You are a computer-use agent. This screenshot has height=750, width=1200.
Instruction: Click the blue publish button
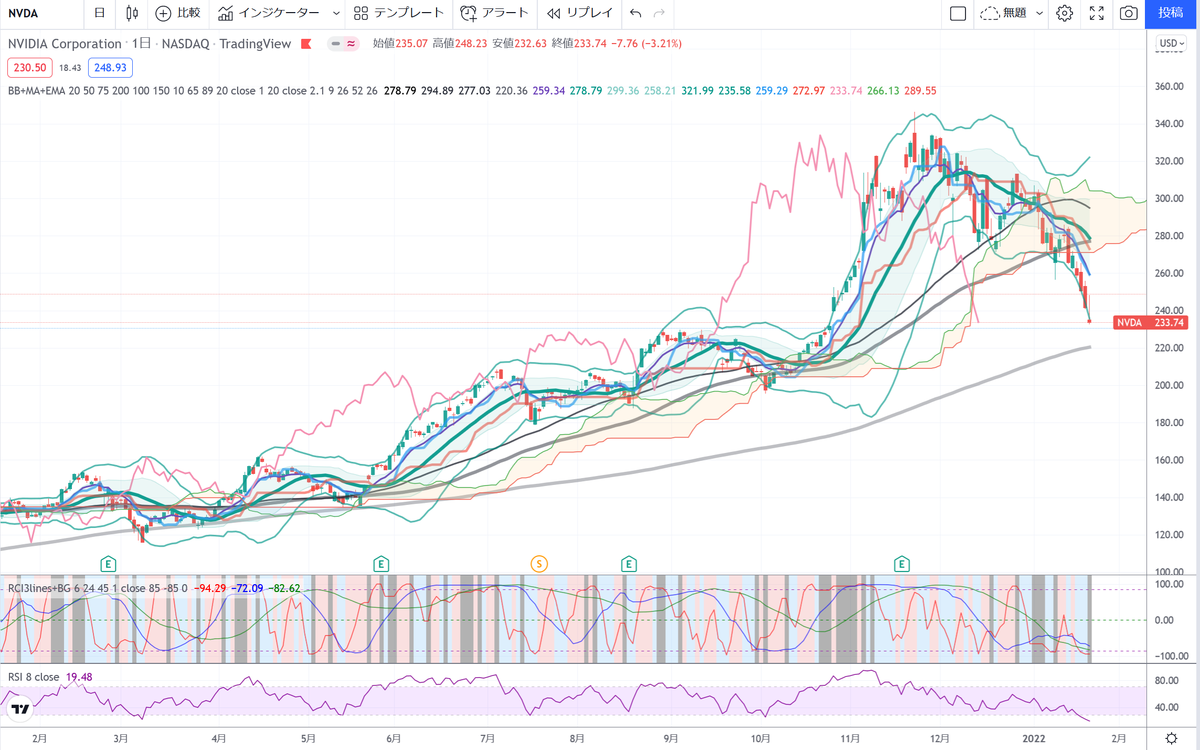click(1172, 13)
